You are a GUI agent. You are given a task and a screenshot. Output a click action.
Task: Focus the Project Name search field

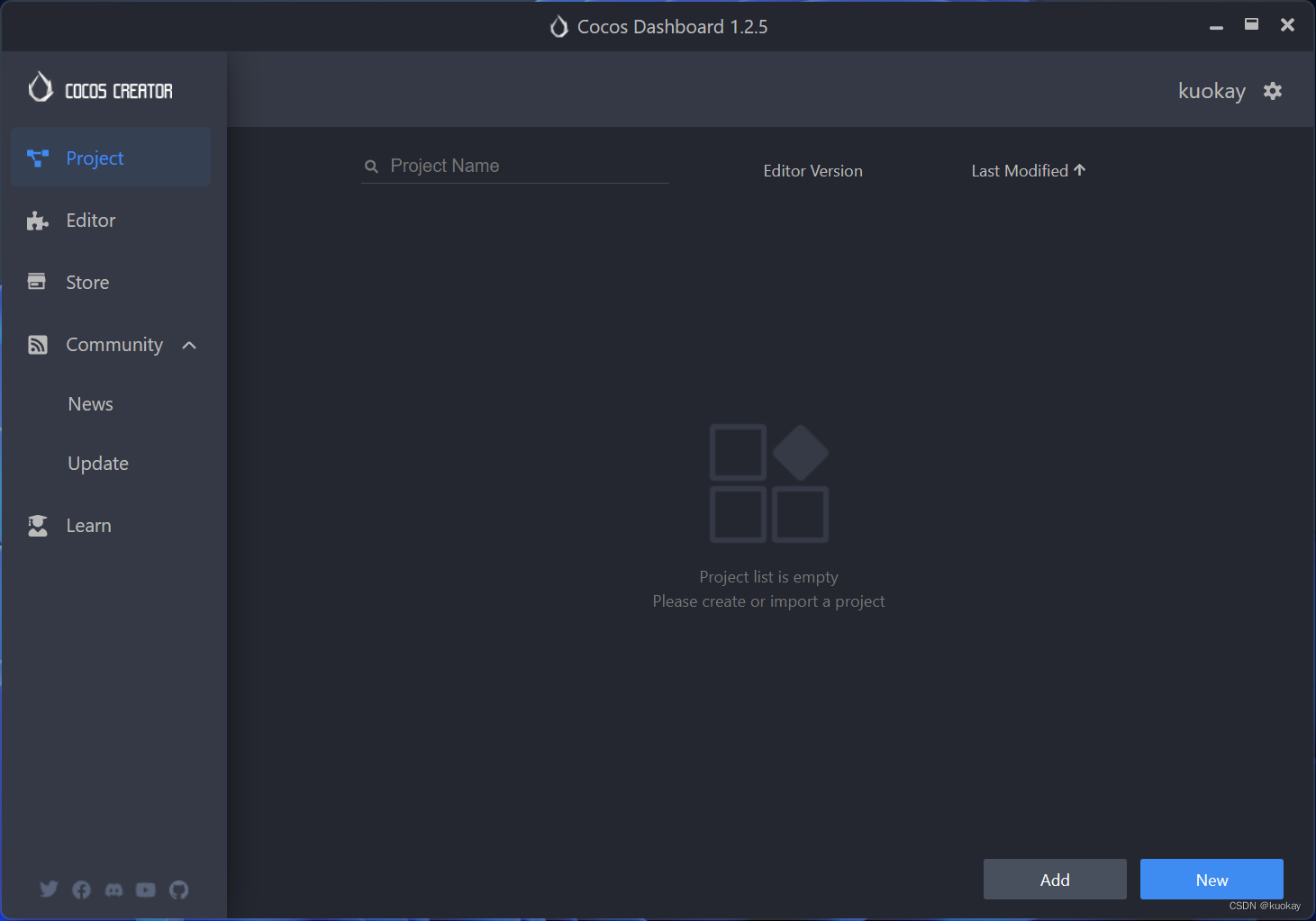pyautogui.click(x=514, y=167)
